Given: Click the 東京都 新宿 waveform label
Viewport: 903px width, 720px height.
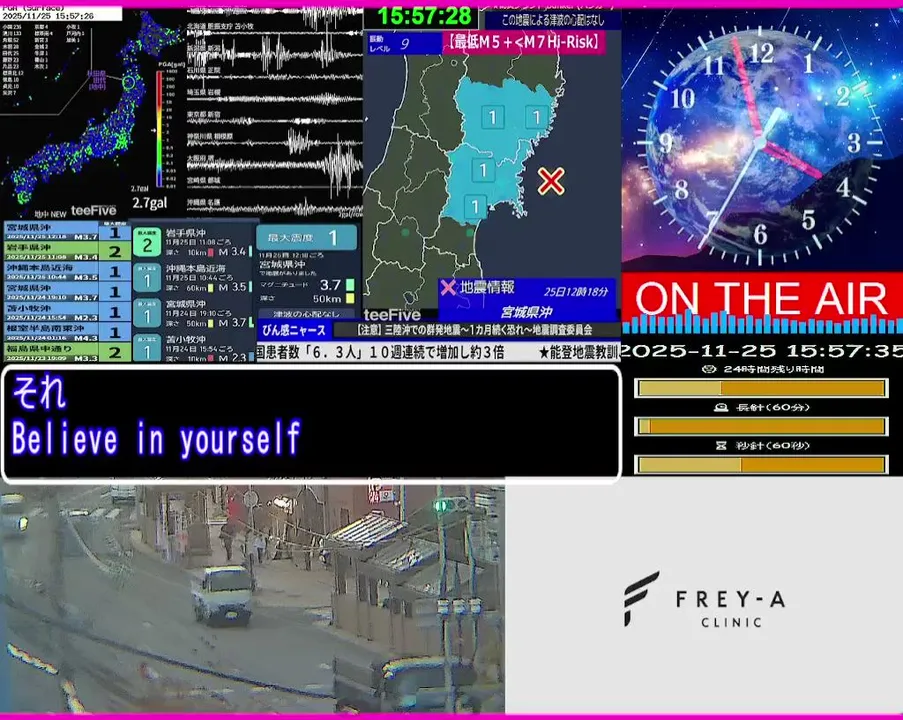Looking at the screenshot, I should point(204,114).
